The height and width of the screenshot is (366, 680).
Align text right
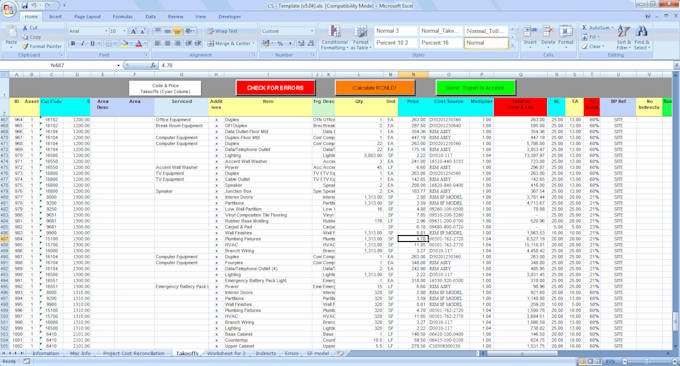(177, 43)
